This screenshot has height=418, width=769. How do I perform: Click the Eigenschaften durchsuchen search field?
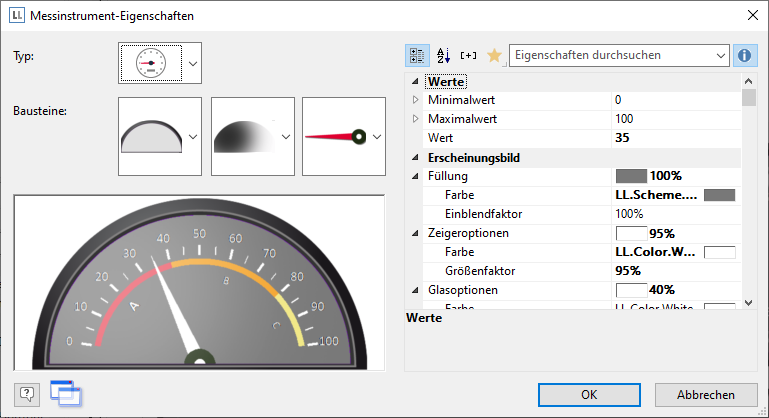click(x=610, y=56)
